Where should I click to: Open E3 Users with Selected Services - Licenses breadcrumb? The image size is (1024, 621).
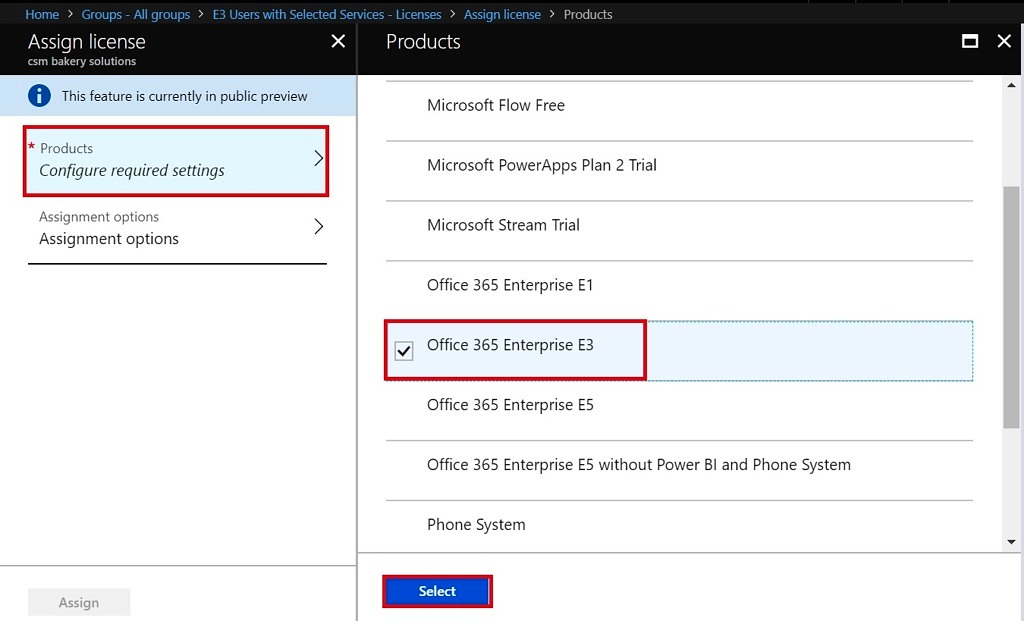(327, 14)
